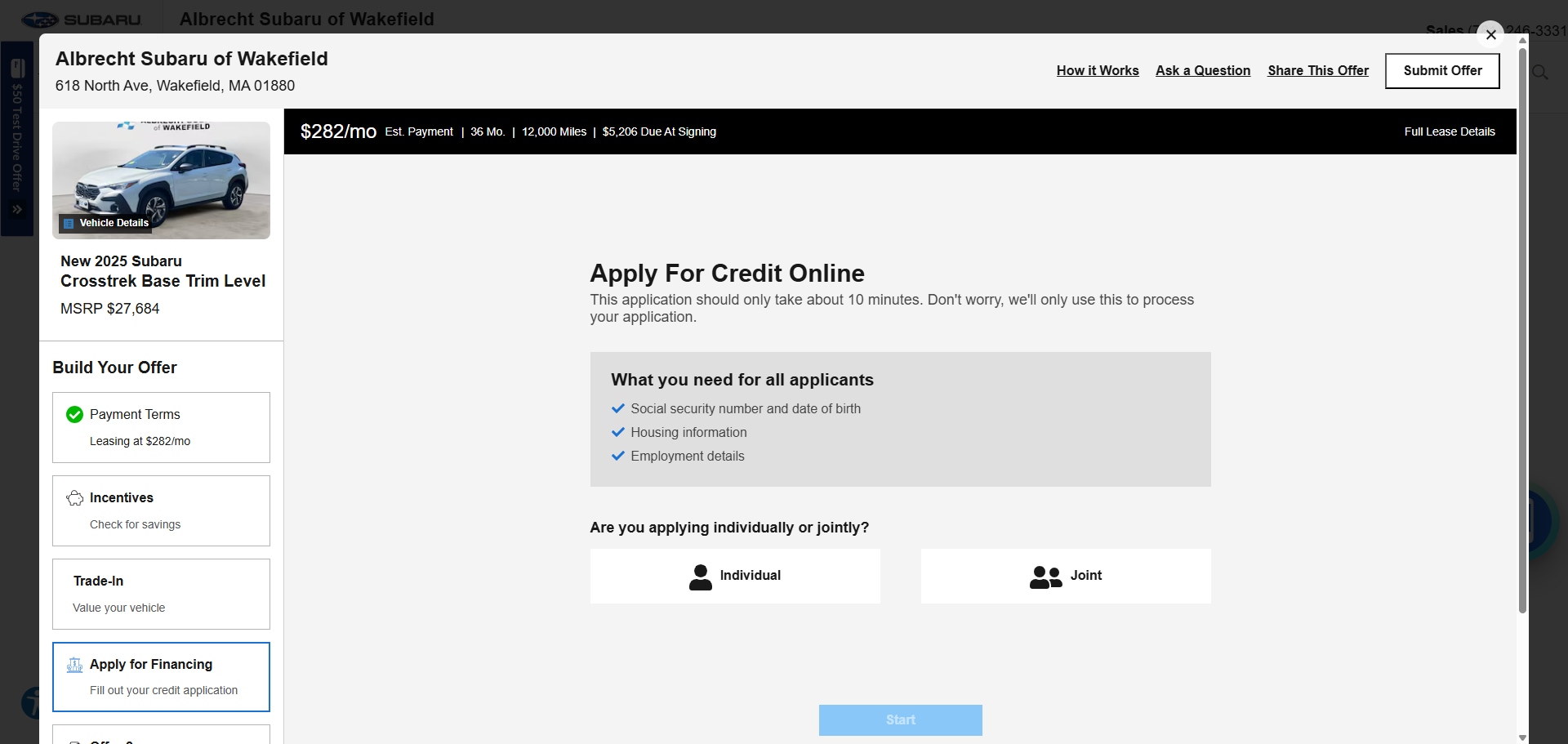Click the $50 Test Drive Offer side tab
This screenshot has width=1568, height=744.
[x=16, y=139]
